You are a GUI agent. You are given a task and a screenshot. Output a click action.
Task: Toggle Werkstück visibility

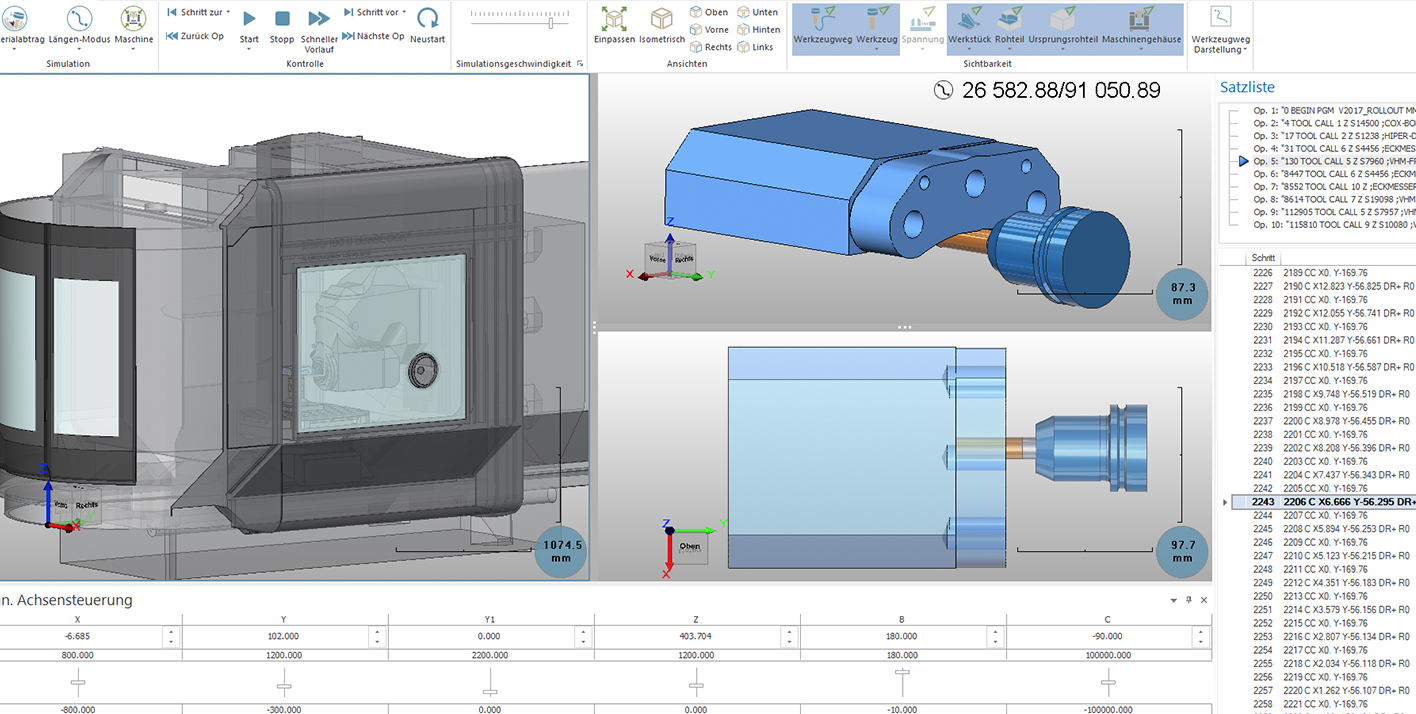968,19
